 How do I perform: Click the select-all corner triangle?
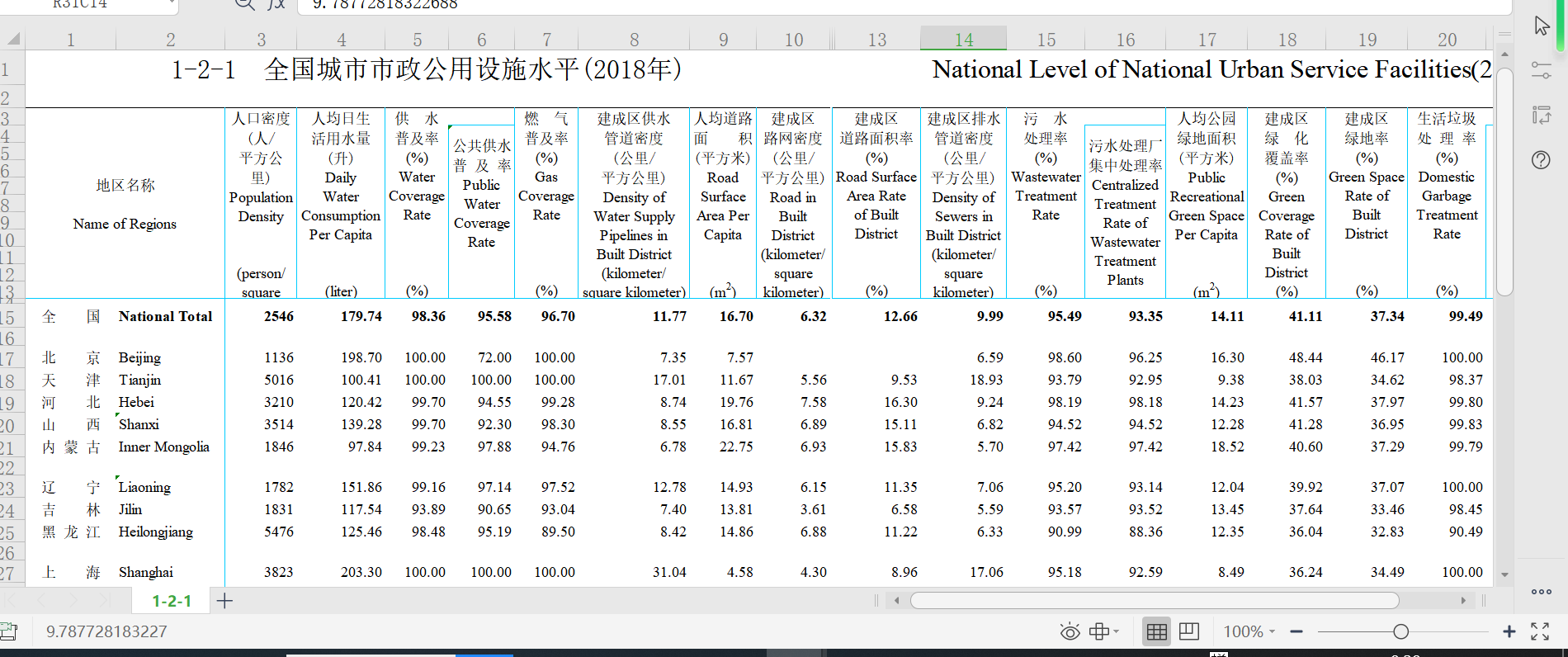(13, 39)
